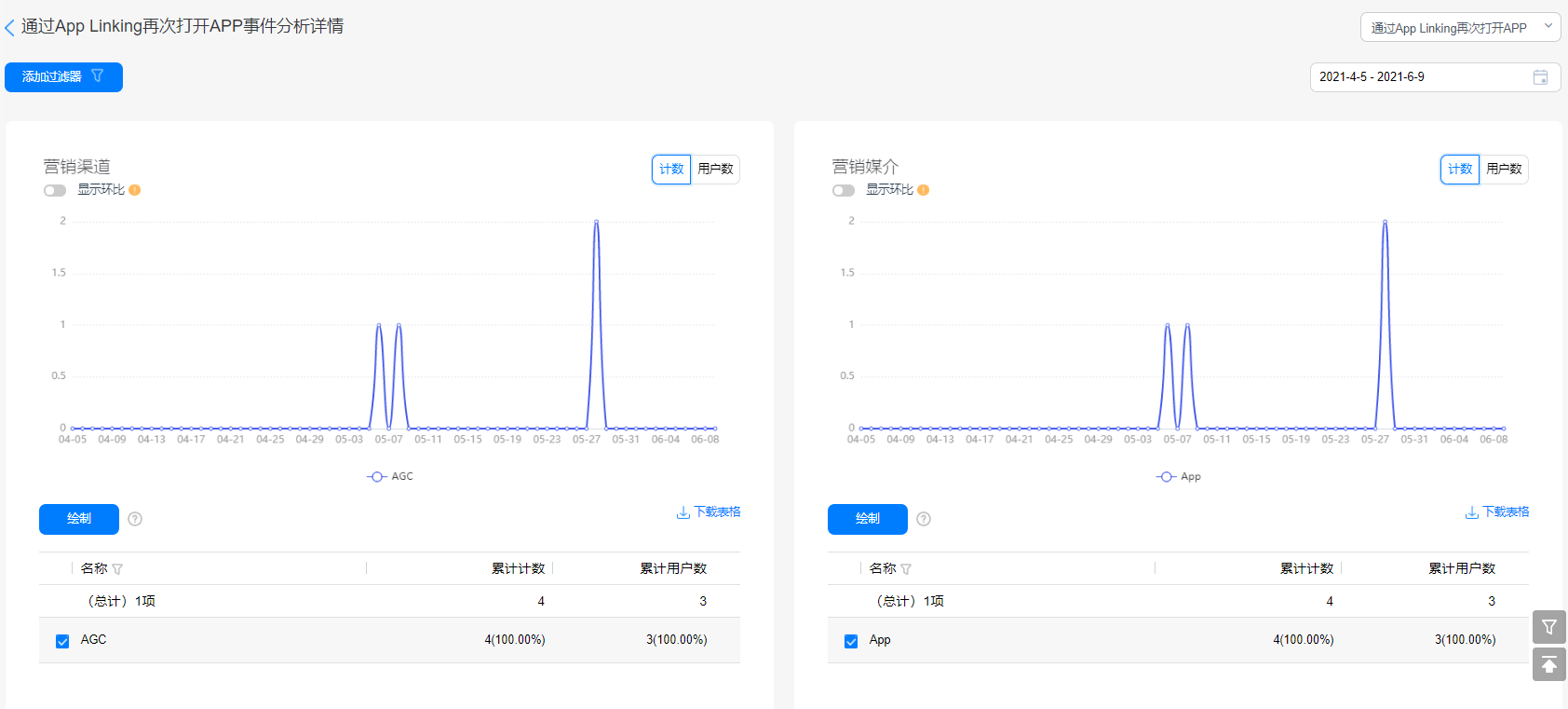Select 计数 tab in 营销渠道 panel
This screenshot has height=709, width=1568.
coord(671,170)
